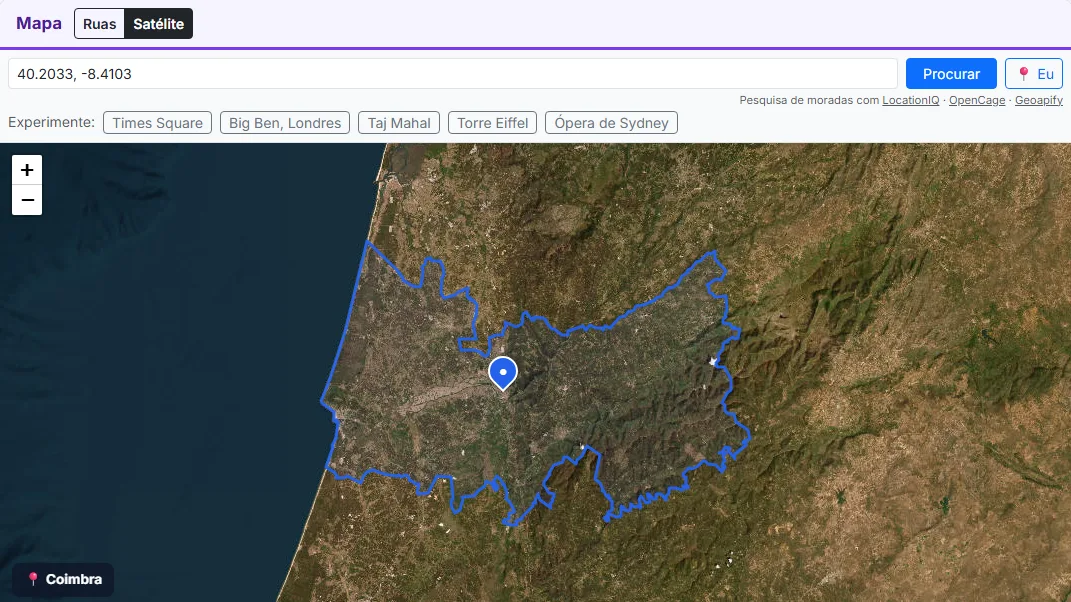Screen dimensions: 1071x602
Task: Locate me with the Eu button
Action: 1034,74
